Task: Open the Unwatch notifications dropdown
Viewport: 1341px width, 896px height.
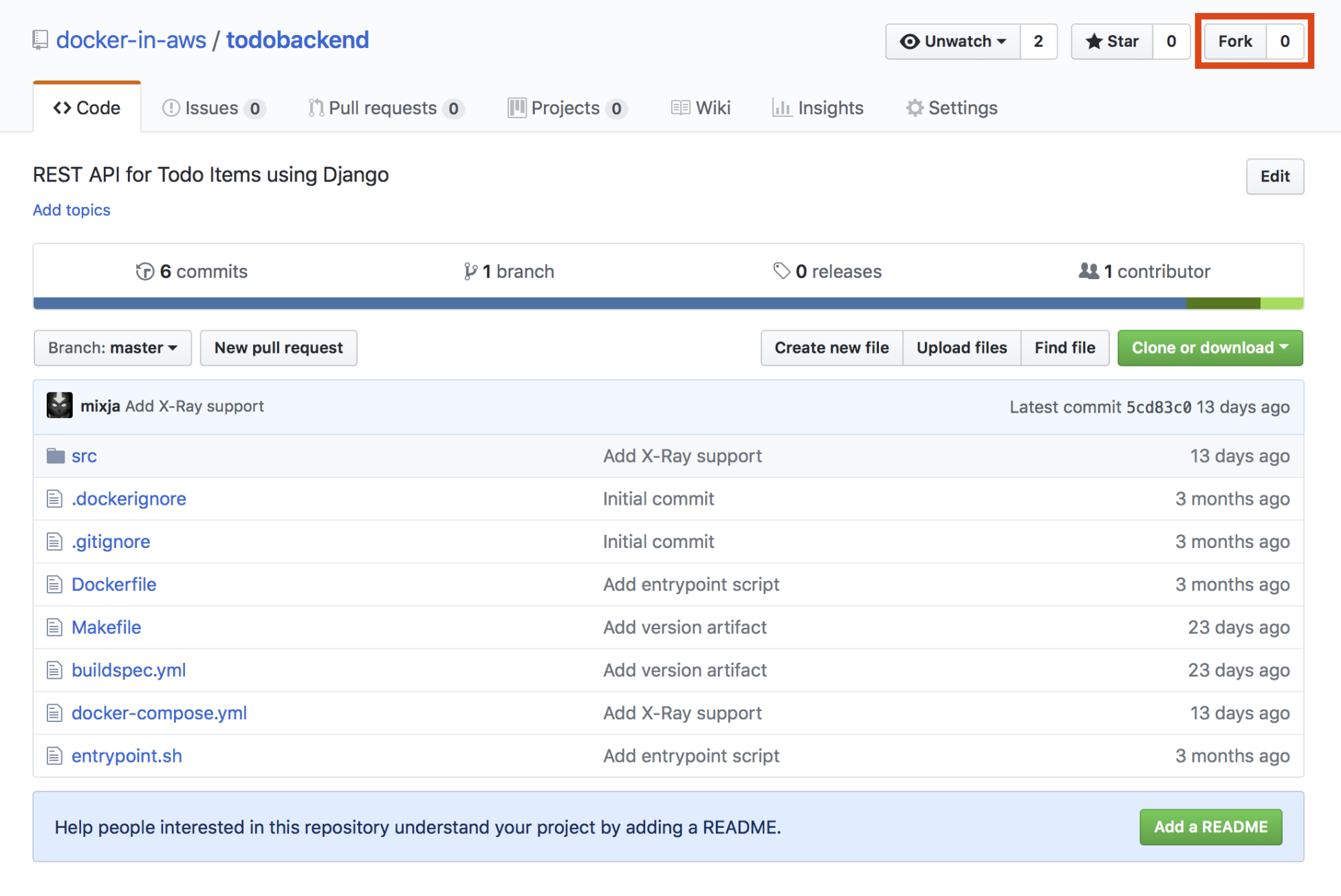Action: pyautogui.click(x=953, y=41)
